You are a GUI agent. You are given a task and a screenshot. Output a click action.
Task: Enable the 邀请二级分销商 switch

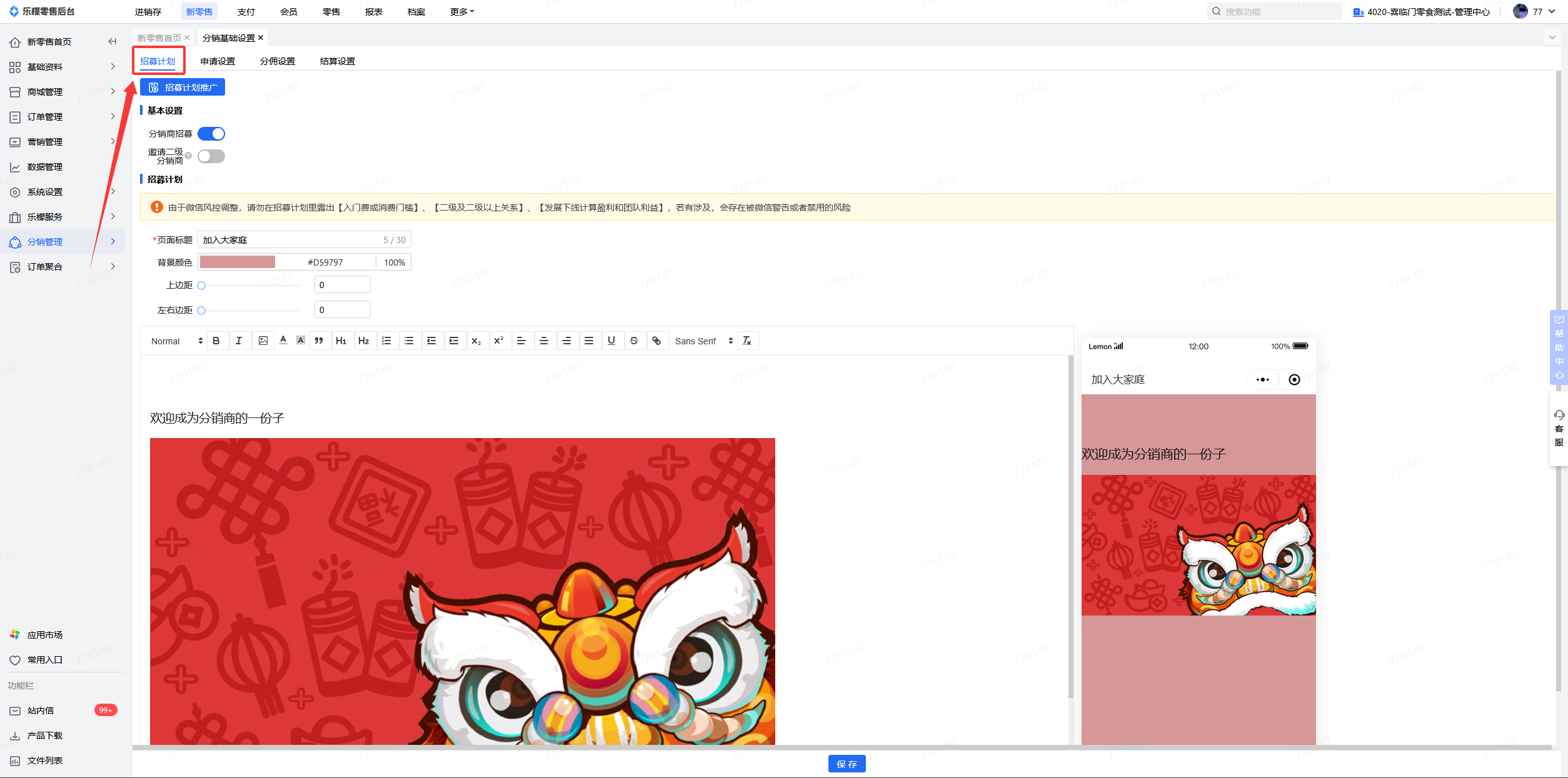[211, 156]
